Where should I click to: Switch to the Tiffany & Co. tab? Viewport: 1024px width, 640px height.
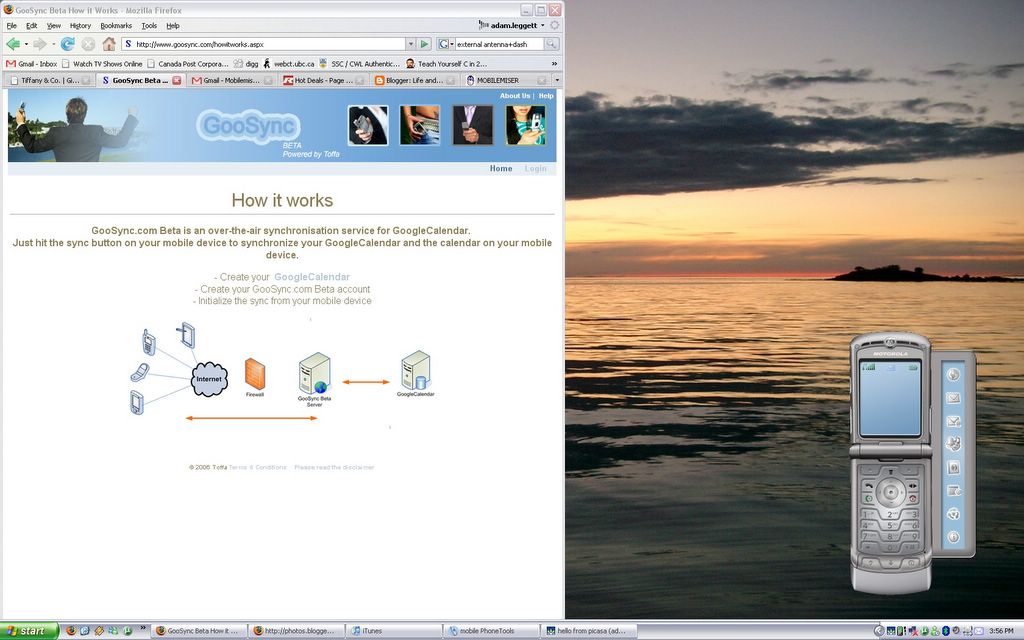(50, 80)
